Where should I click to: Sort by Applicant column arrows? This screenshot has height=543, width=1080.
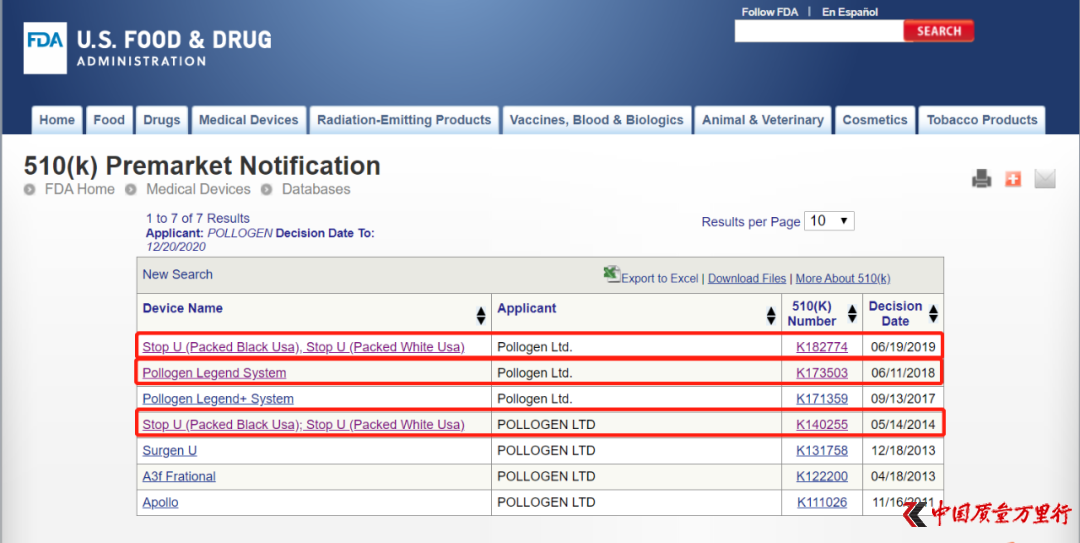[771, 316]
